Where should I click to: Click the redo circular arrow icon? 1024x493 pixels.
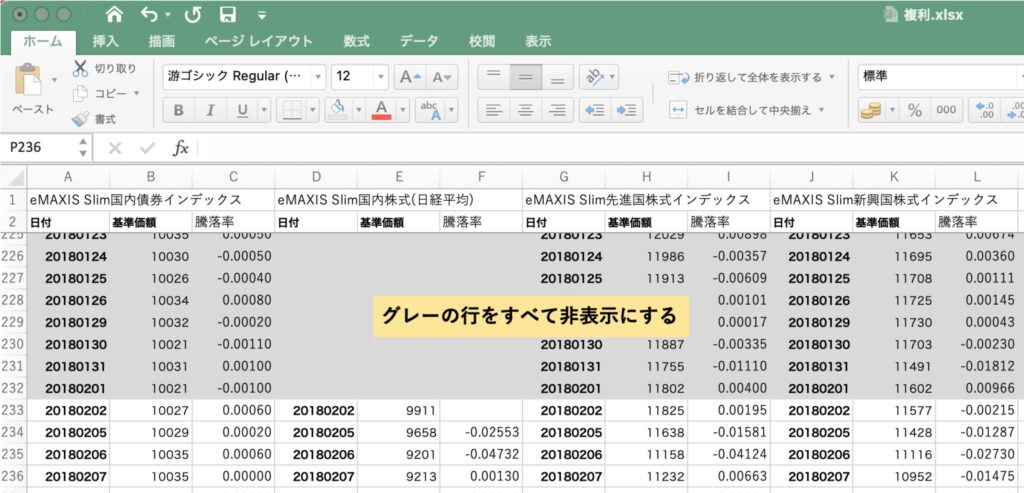click(x=193, y=14)
